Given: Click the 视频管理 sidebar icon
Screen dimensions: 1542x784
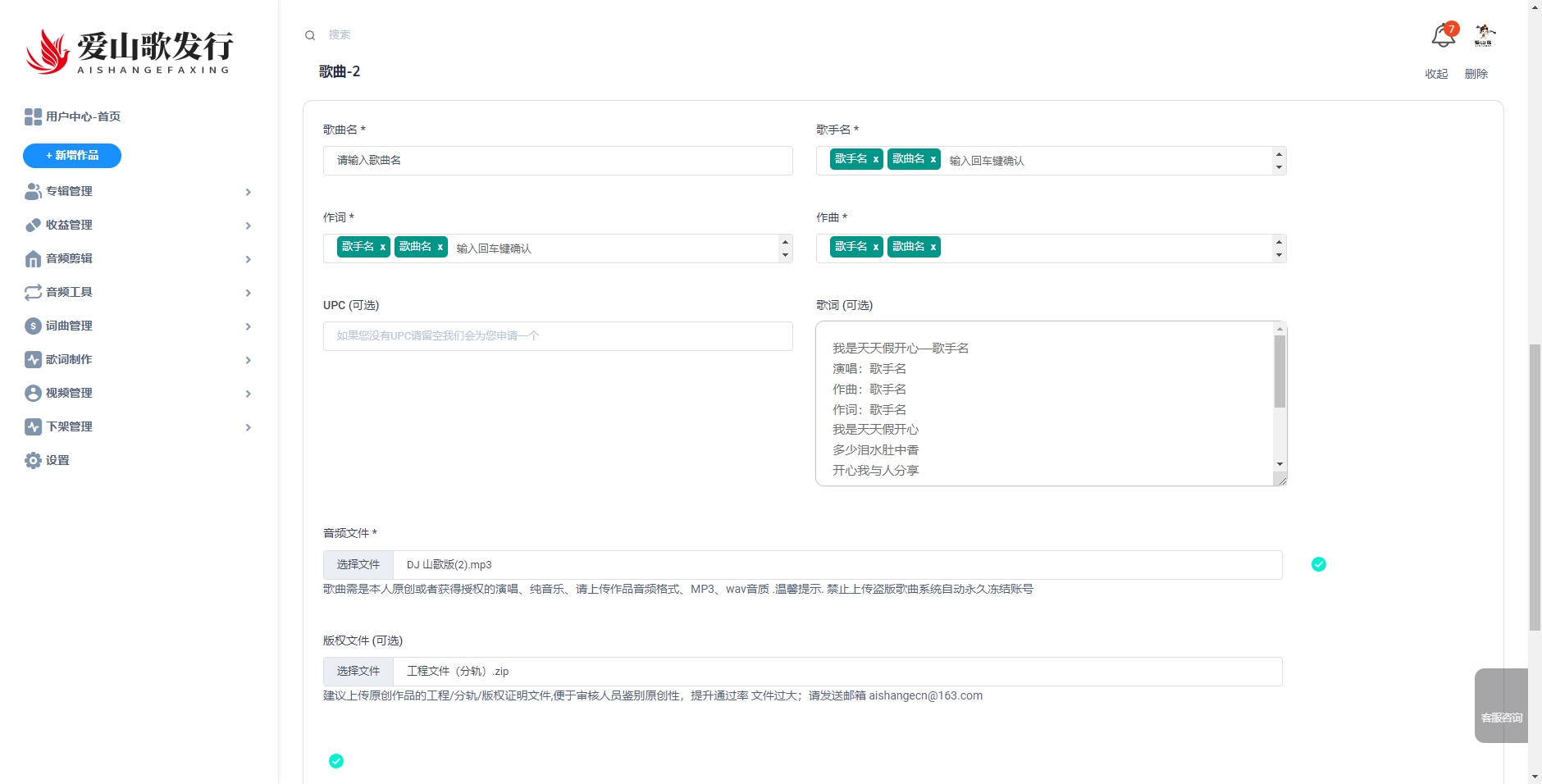Looking at the screenshot, I should click(x=33, y=394).
